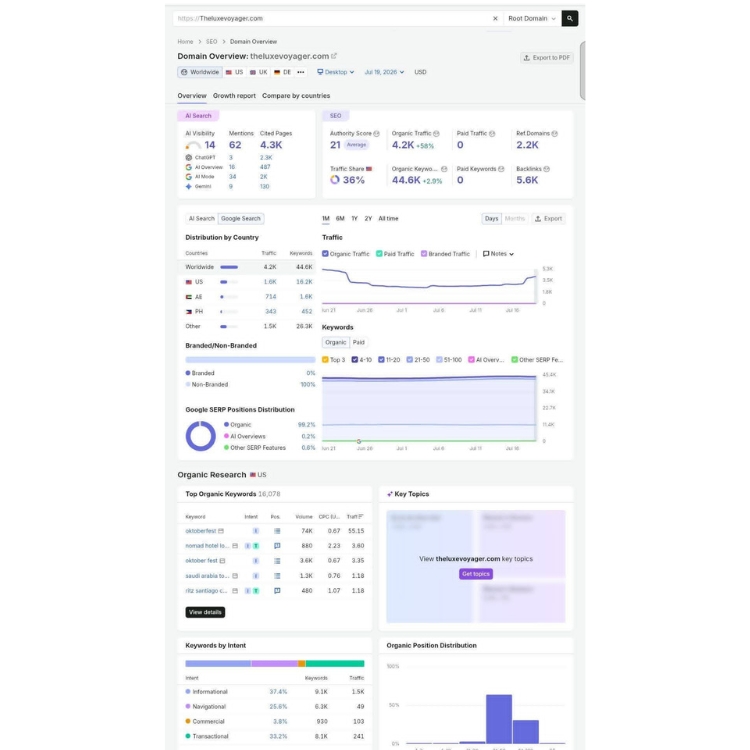The height and width of the screenshot is (750, 750).
Task: Switch to the Overview tab
Action: pos(192,96)
